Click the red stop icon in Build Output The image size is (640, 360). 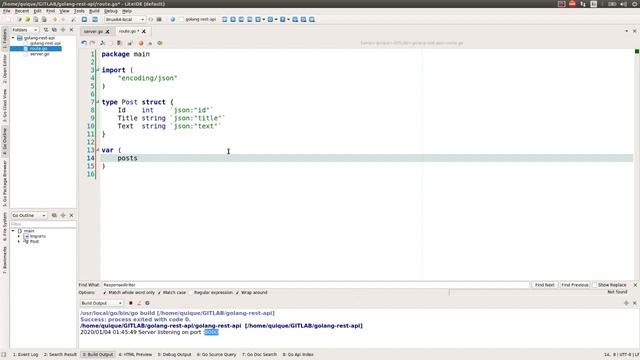click(131, 303)
